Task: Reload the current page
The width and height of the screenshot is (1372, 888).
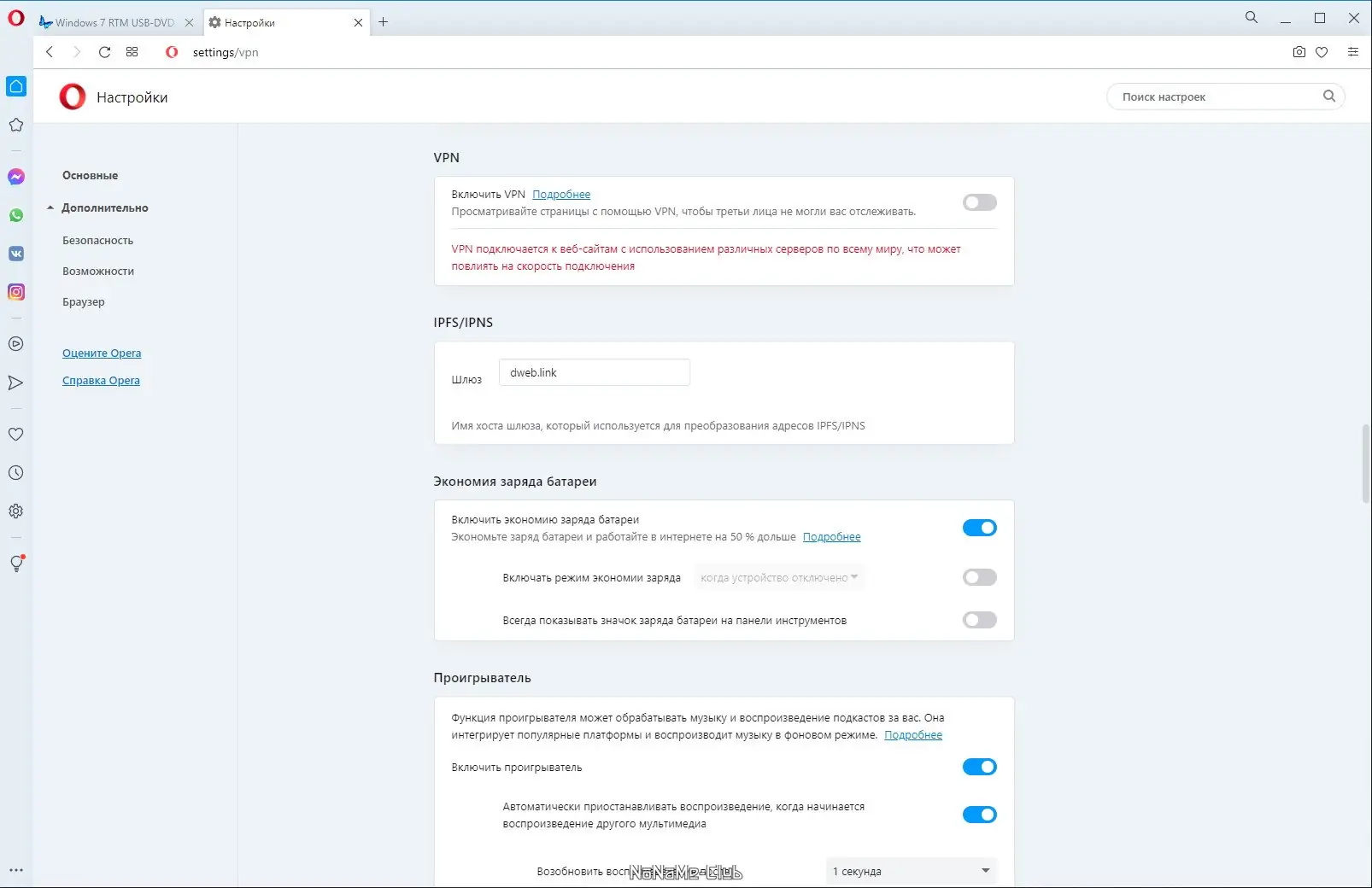Action: (x=104, y=52)
